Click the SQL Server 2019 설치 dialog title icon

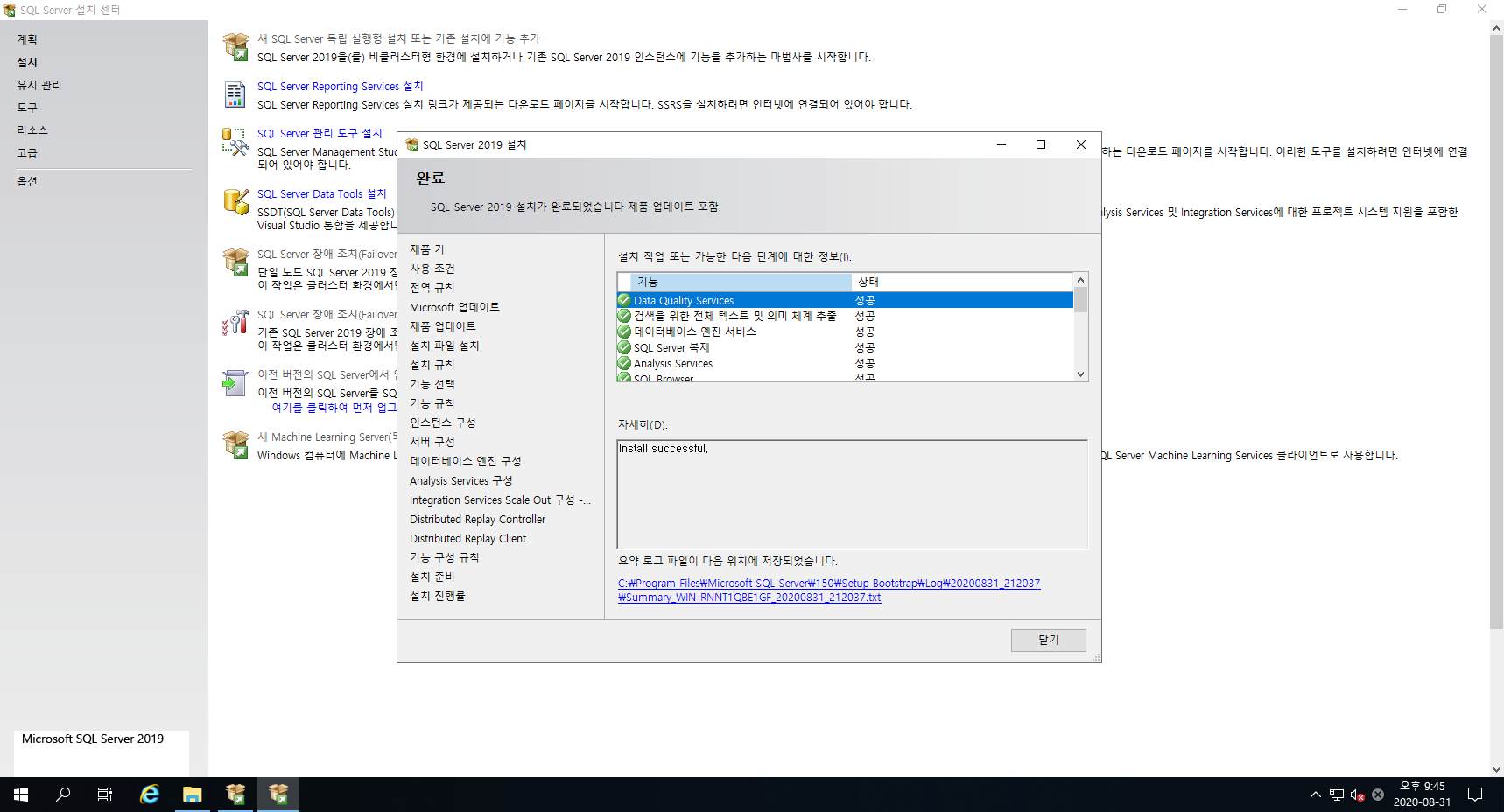click(411, 144)
